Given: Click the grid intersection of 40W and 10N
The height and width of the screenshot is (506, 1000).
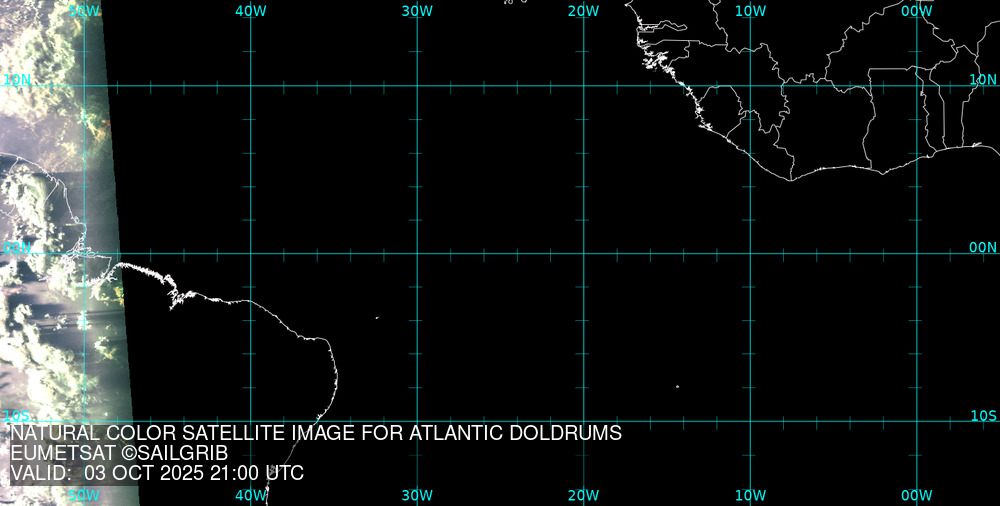Looking at the screenshot, I should [x=250, y=86].
